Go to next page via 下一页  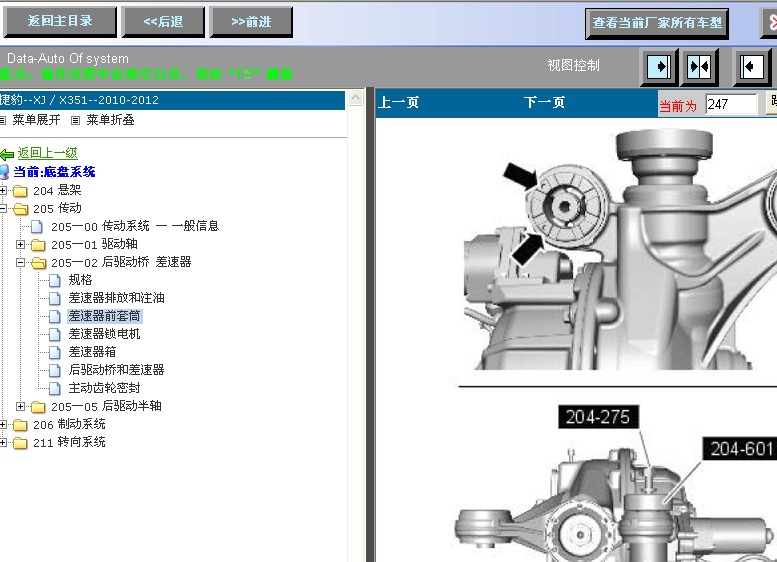[544, 103]
